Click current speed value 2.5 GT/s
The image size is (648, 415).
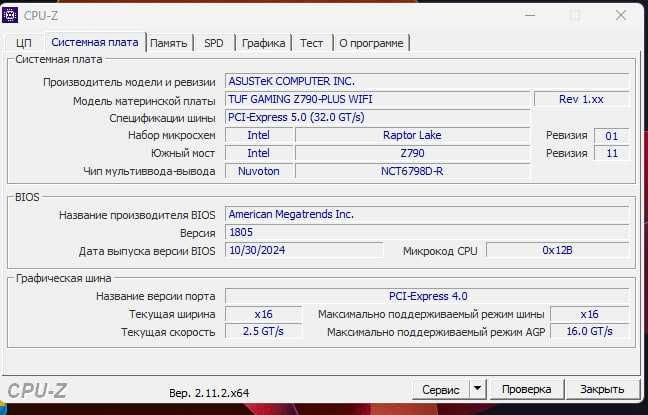tap(263, 332)
